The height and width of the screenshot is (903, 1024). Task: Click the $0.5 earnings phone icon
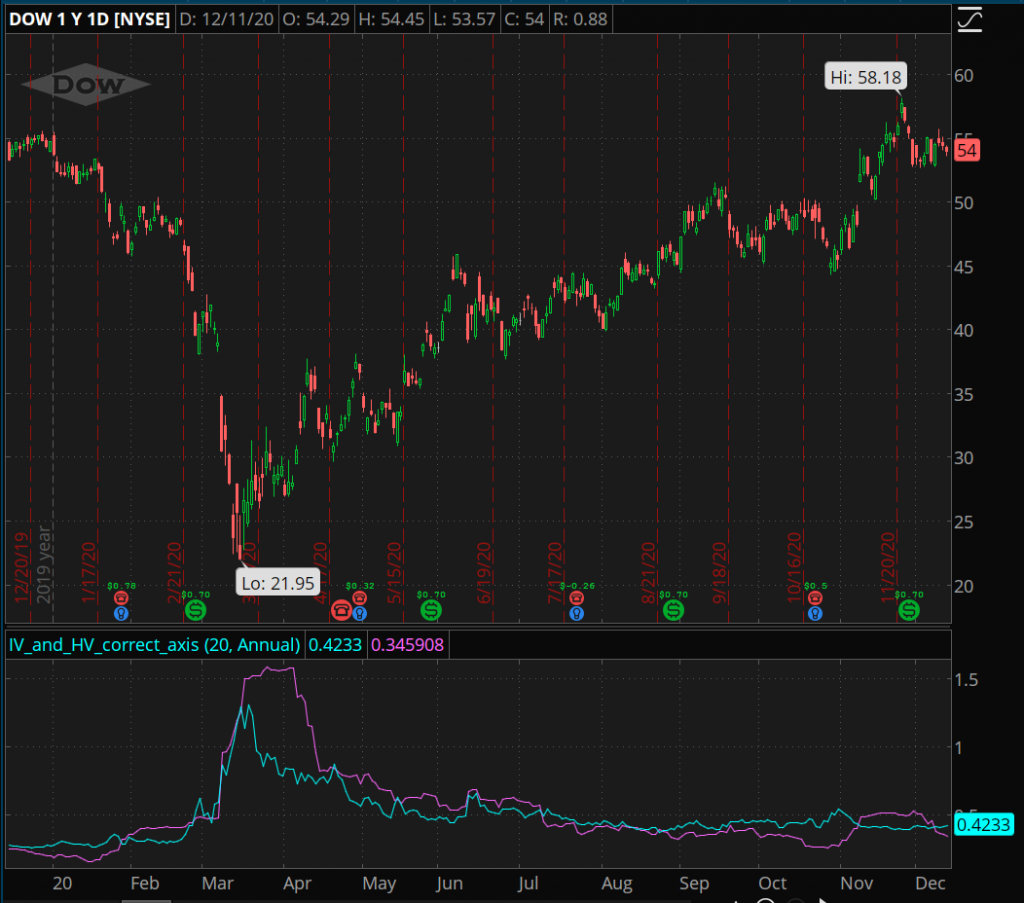815,598
